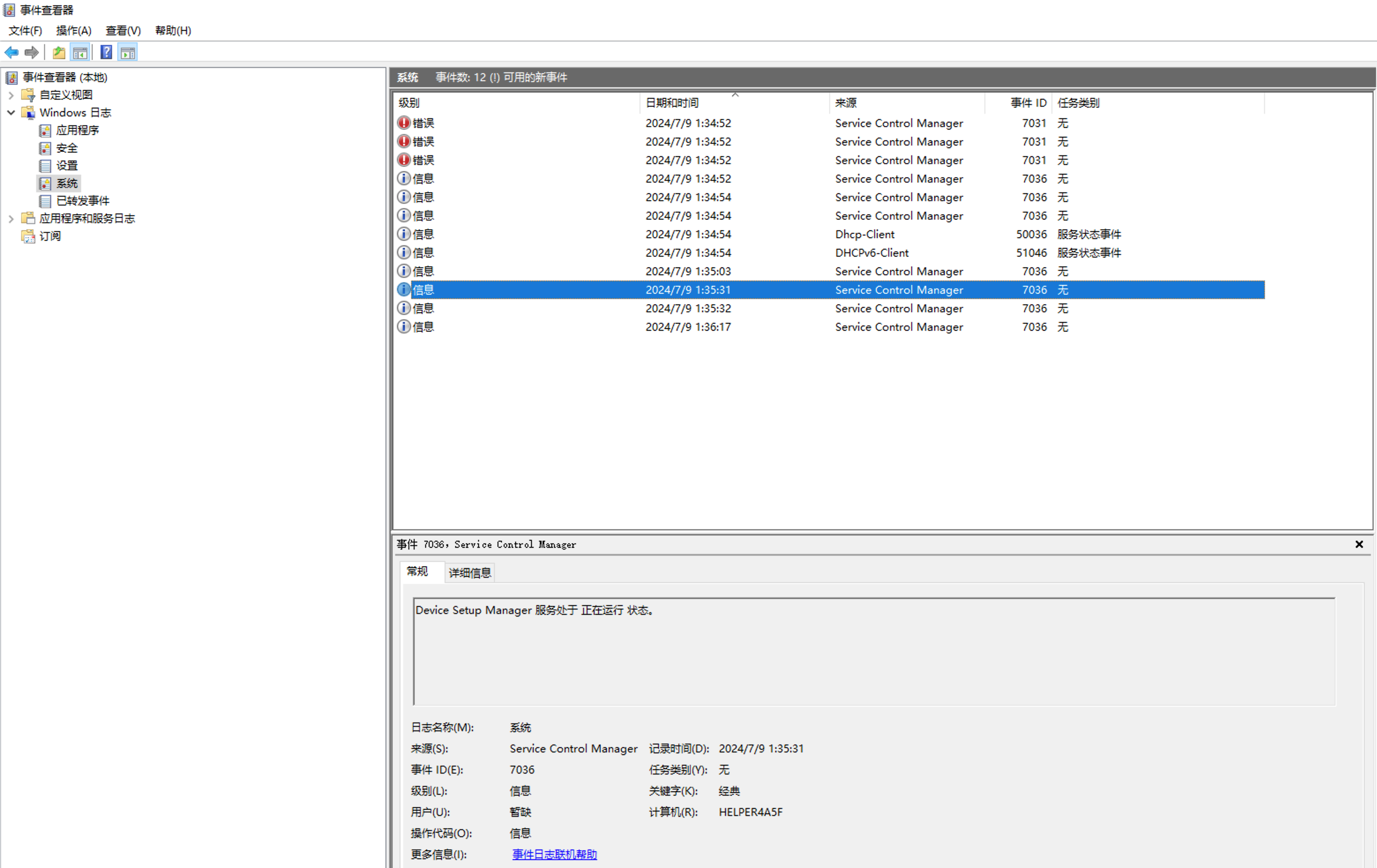The height and width of the screenshot is (868, 1377).
Task: Collapse the Windows 日志 tree node
Action: coord(11,112)
